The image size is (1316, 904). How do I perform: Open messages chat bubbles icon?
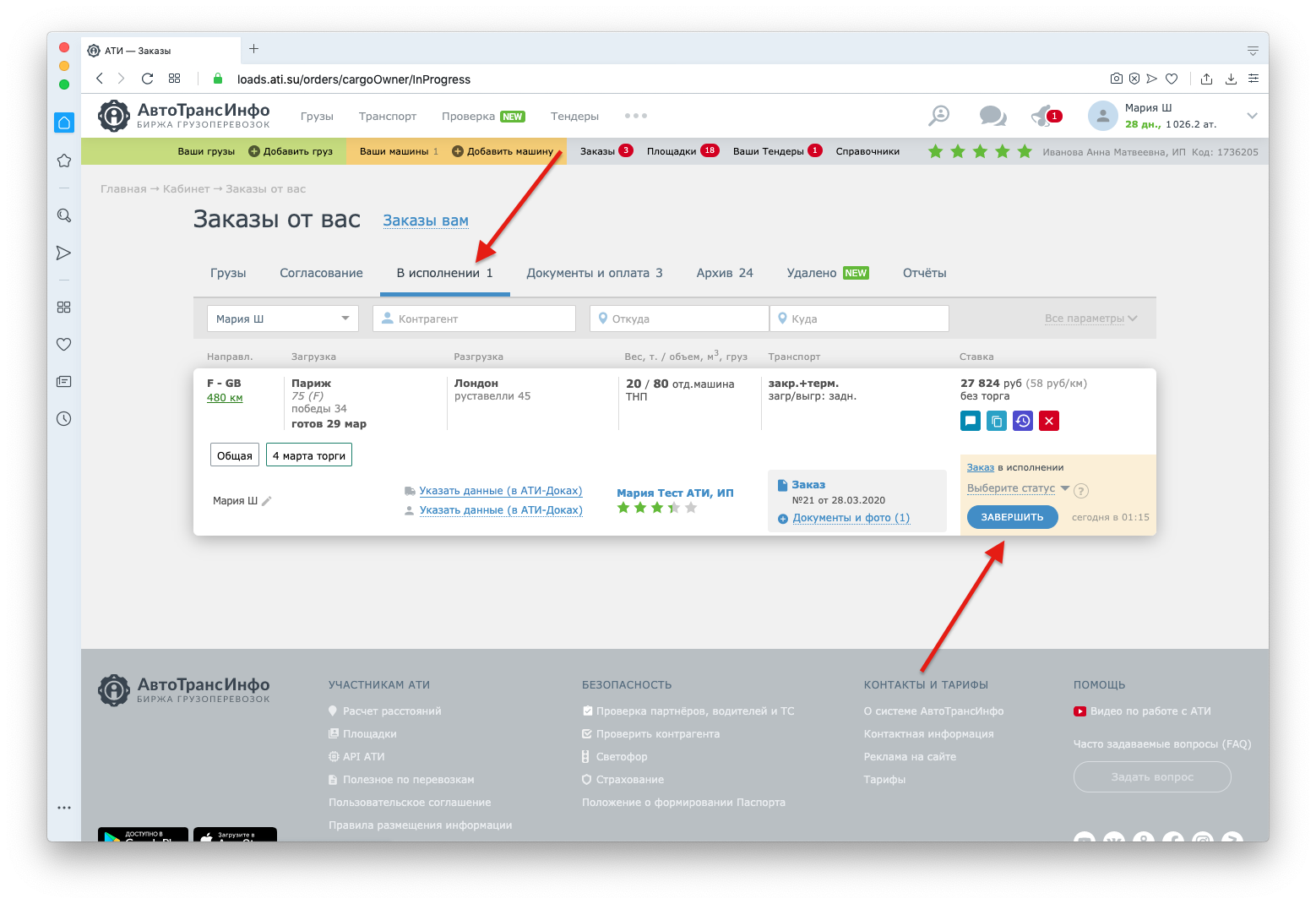992,116
